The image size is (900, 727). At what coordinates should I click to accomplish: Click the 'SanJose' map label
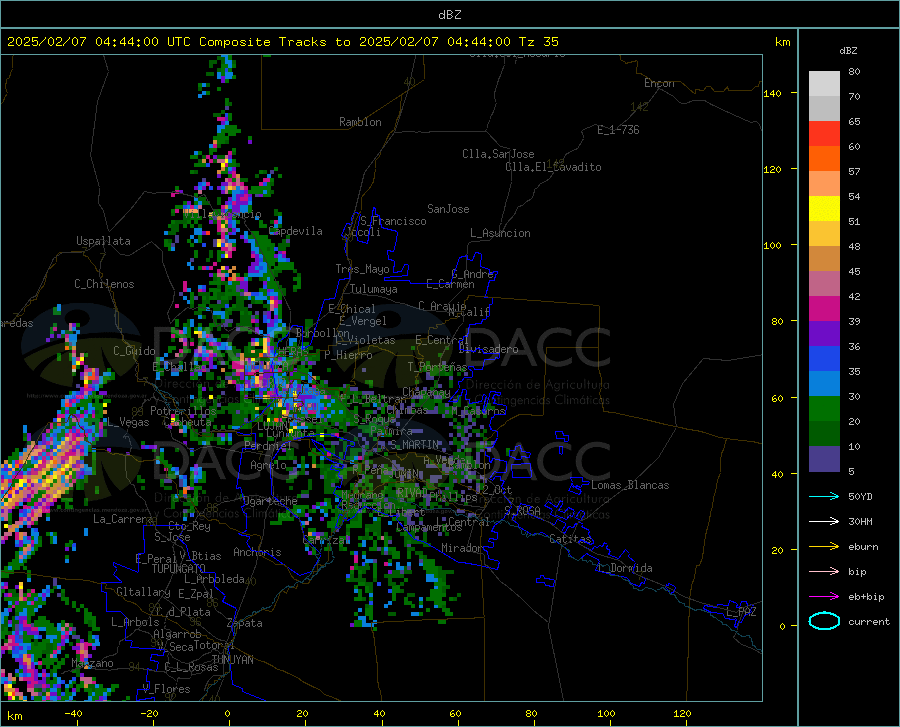click(x=448, y=209)
